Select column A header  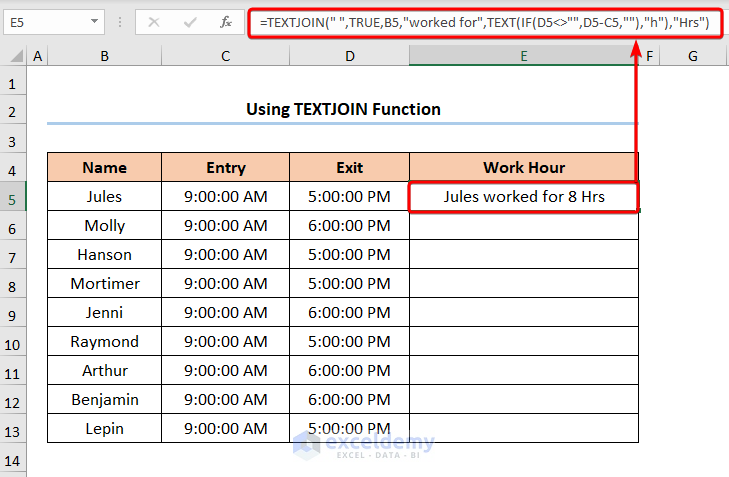37,56
